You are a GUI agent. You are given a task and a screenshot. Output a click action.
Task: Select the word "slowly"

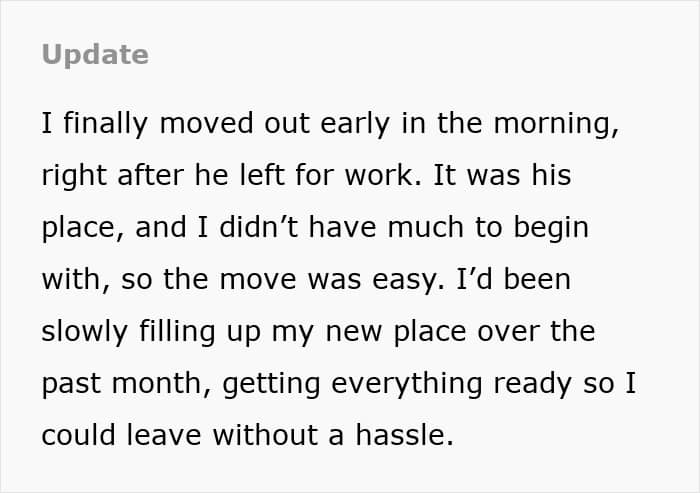84,332
